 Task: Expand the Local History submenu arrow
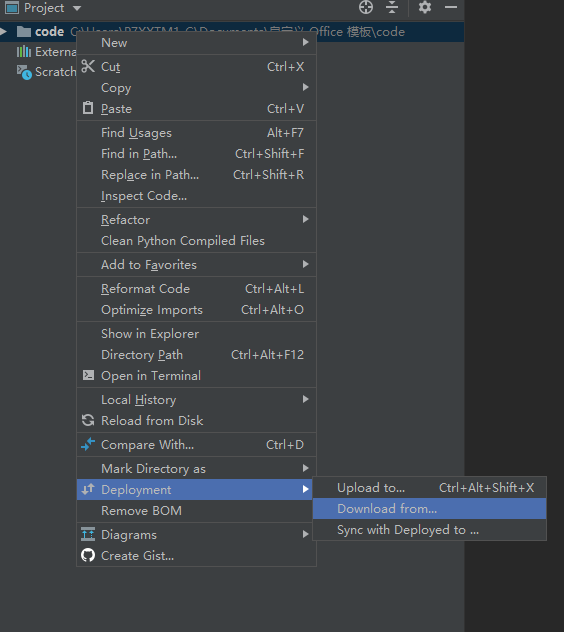[x=306, y=399]
